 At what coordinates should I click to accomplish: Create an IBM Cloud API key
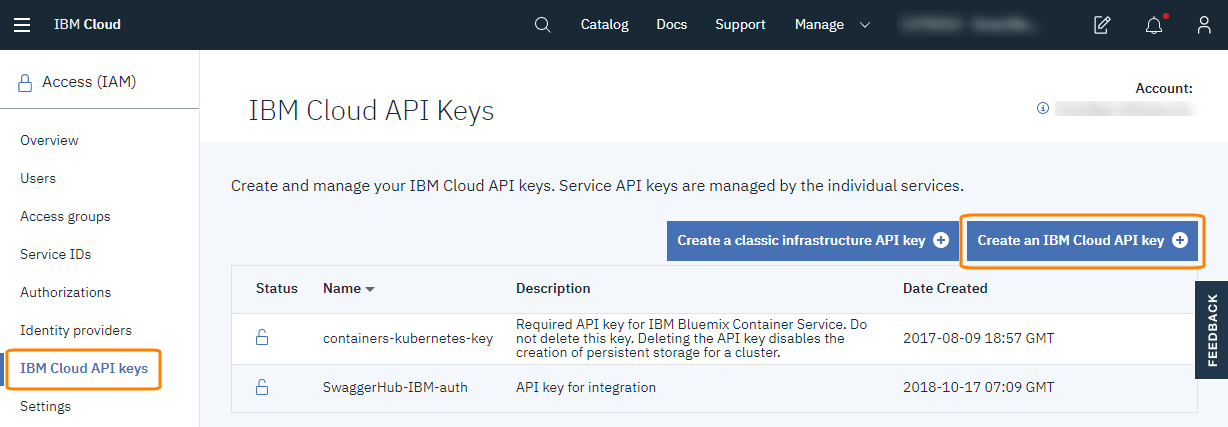[1082, 240]
